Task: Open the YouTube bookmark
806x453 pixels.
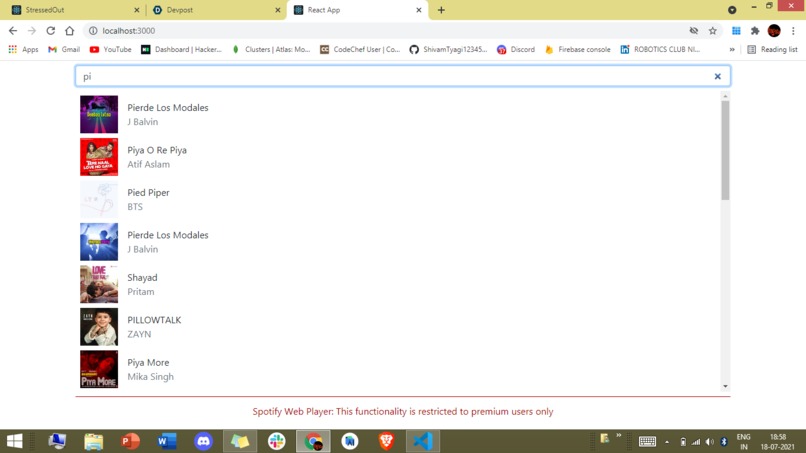Action: tap(111, 49)
